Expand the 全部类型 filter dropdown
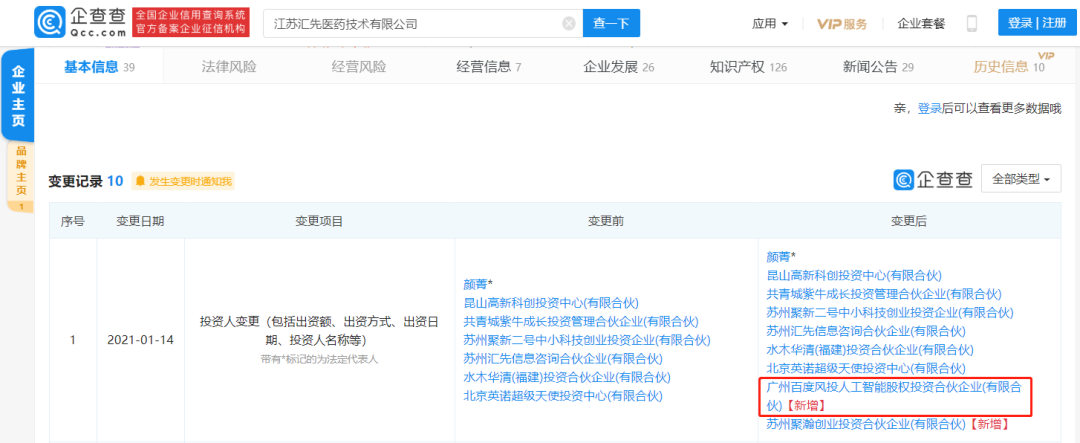1080x443 pixels. coord(1021,180)
